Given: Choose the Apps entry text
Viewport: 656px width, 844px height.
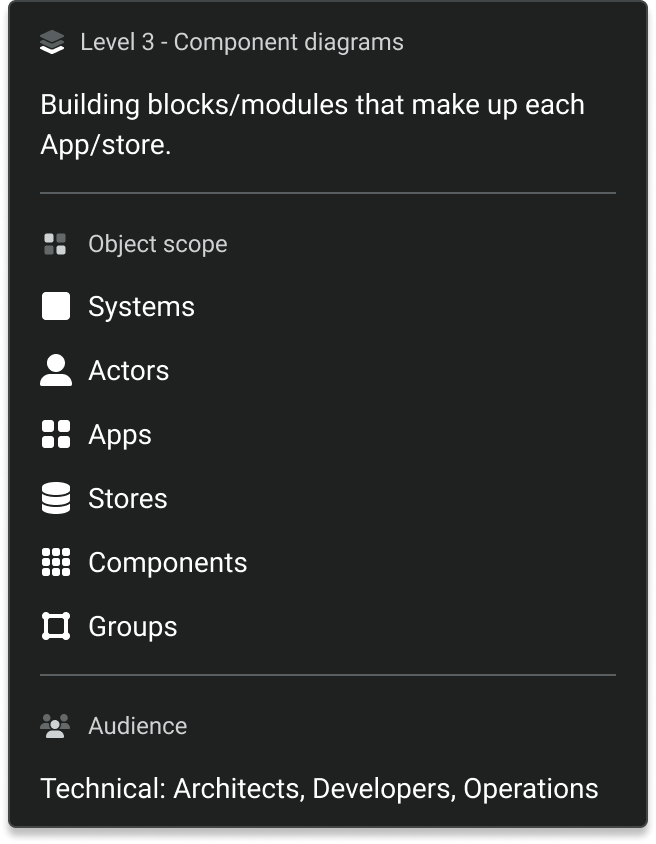Looking at the screenshot, I should click(120, 435).
